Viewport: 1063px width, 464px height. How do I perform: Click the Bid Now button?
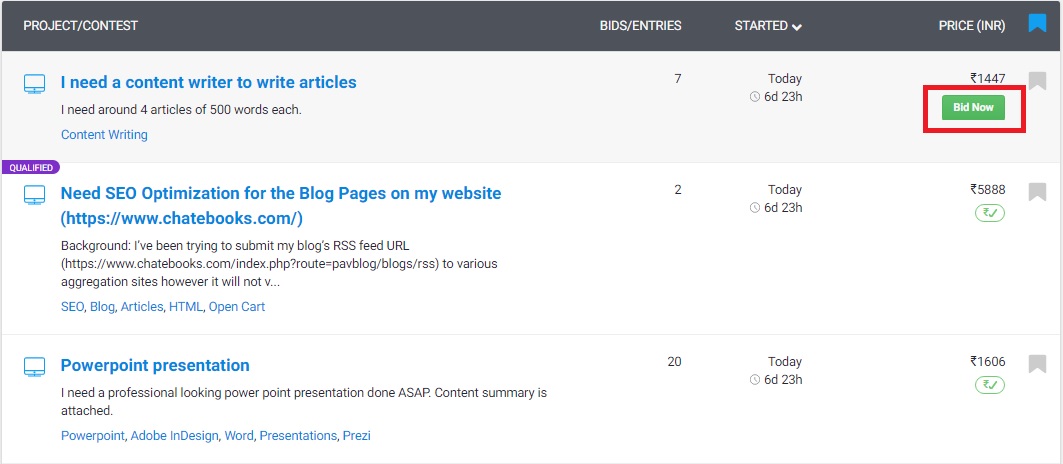973,107
